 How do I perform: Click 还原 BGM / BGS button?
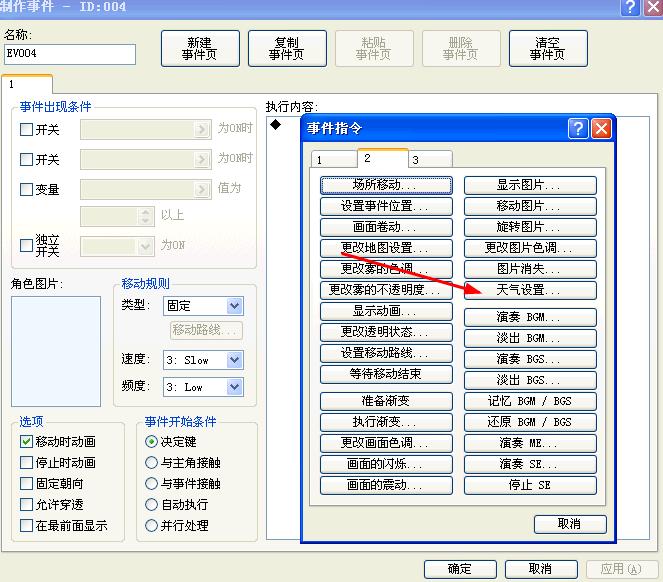click(530, 422)
